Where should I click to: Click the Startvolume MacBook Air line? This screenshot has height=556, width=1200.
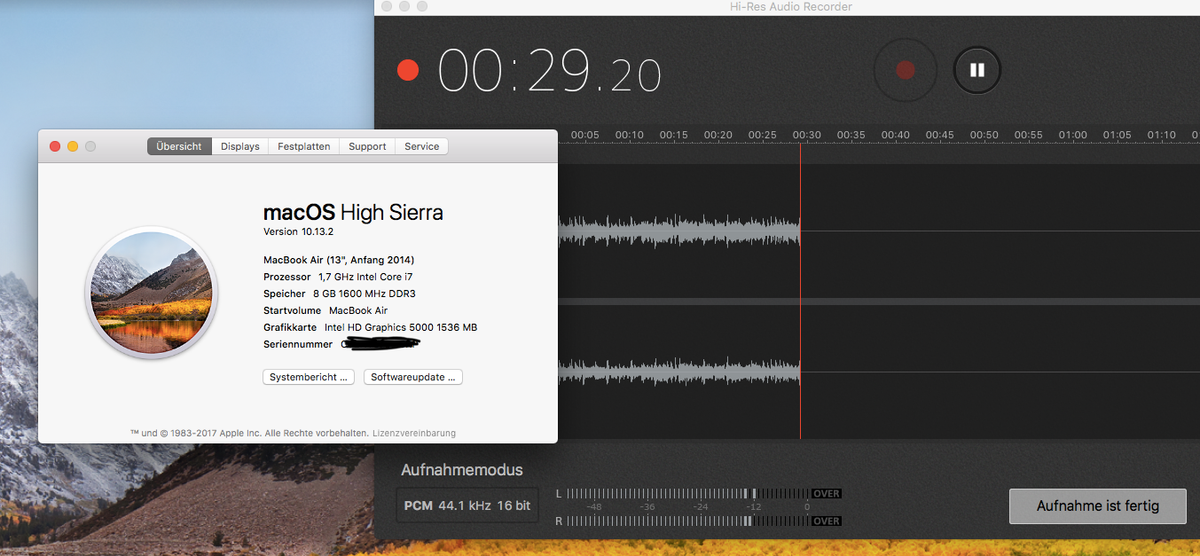coord(325,310)
